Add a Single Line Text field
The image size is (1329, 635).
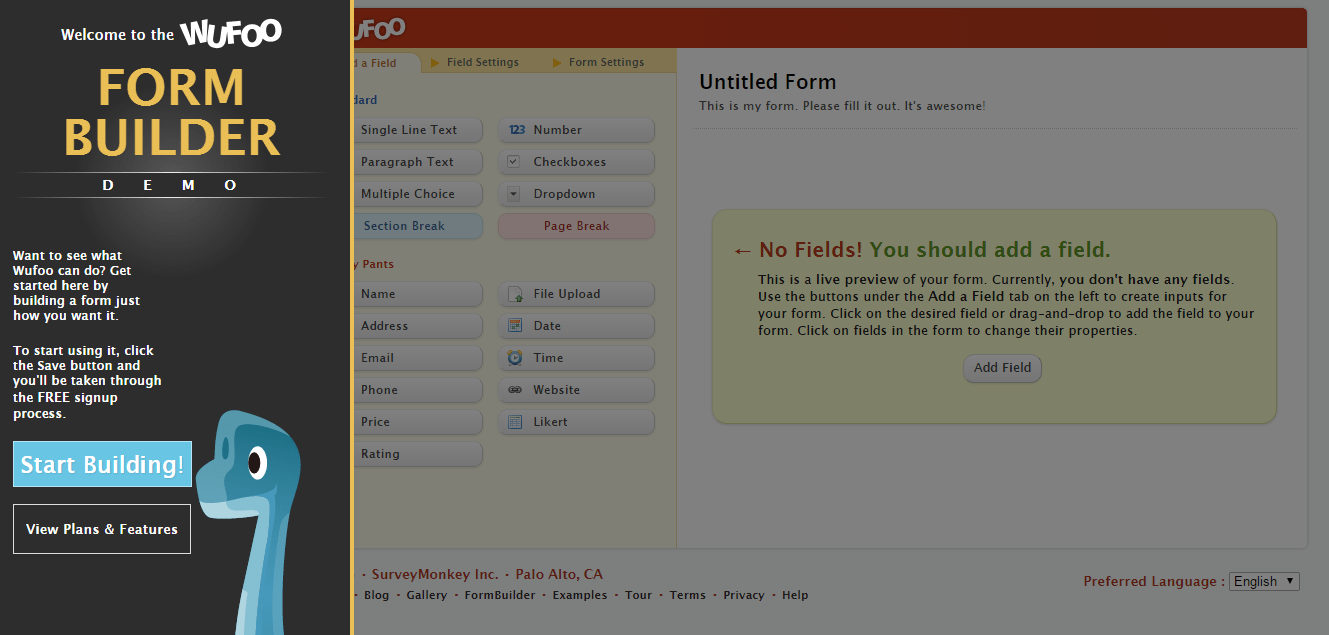click(418, 130)
